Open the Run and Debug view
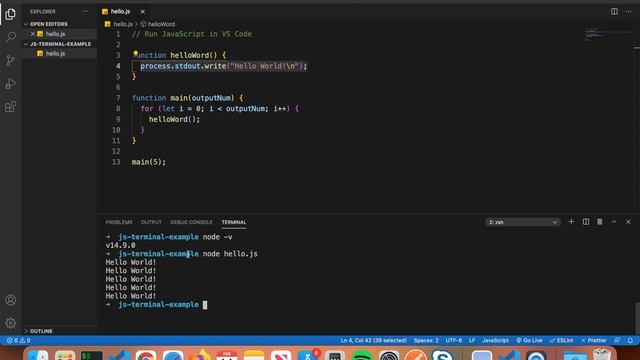 click(x=11, y=84)
